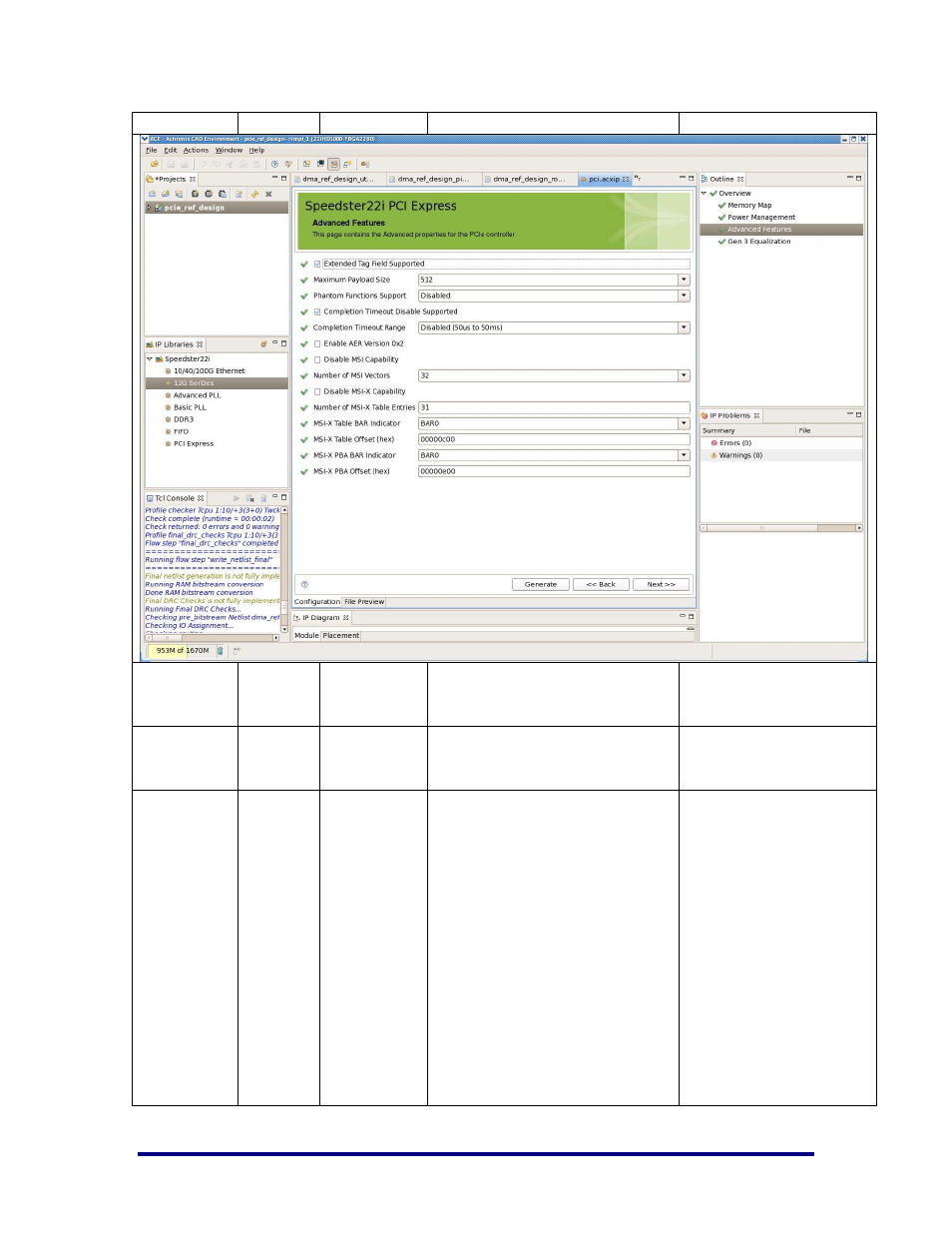Switch to the File Preview tab
This screenshot has height=1233, width=952.
point(364,602)
